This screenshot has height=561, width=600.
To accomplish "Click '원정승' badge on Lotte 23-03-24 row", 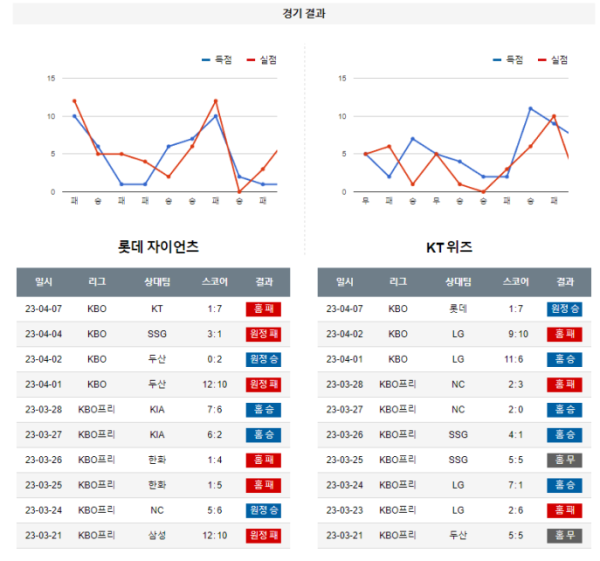I will coord(263,510).
